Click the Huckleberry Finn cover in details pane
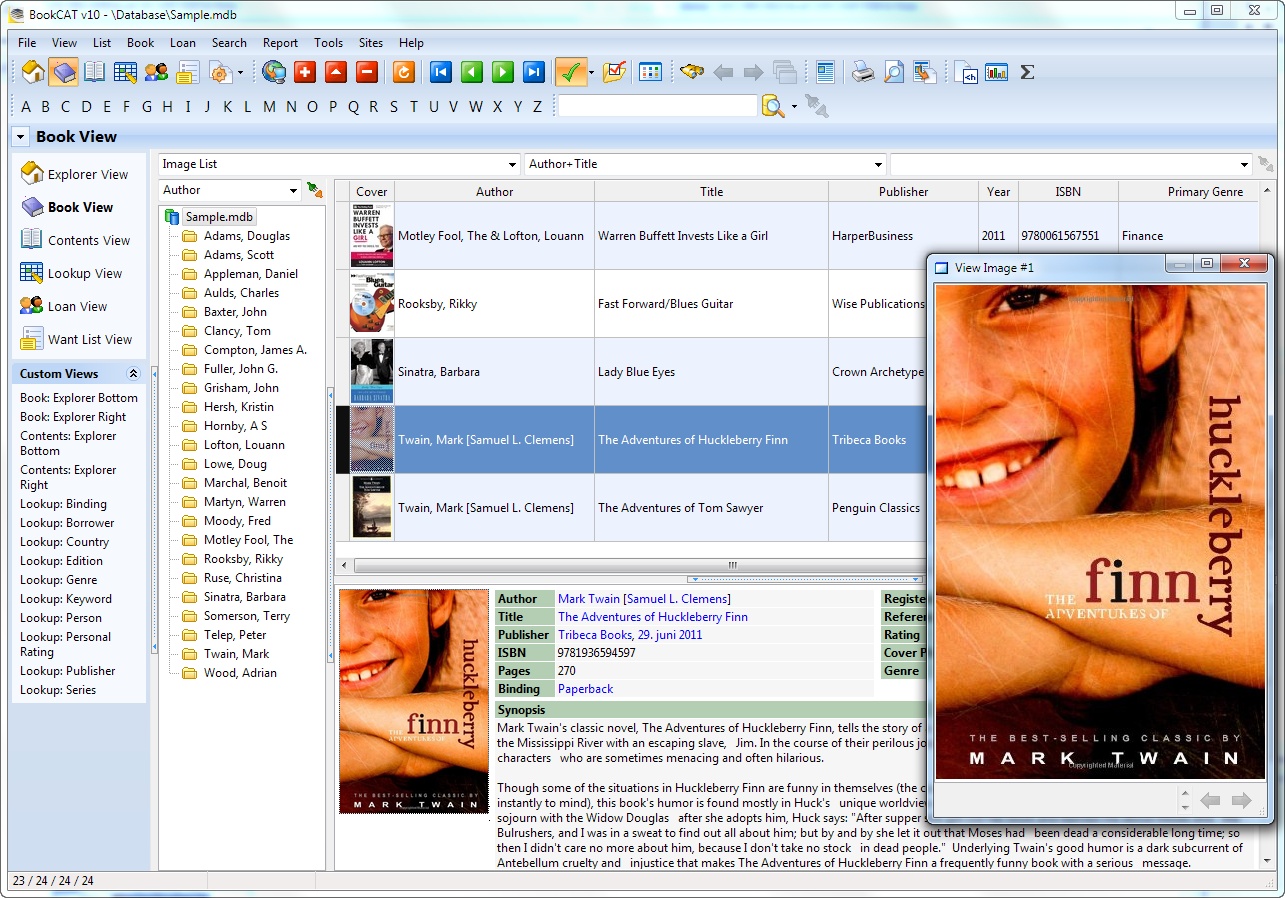 coord(414,701)
